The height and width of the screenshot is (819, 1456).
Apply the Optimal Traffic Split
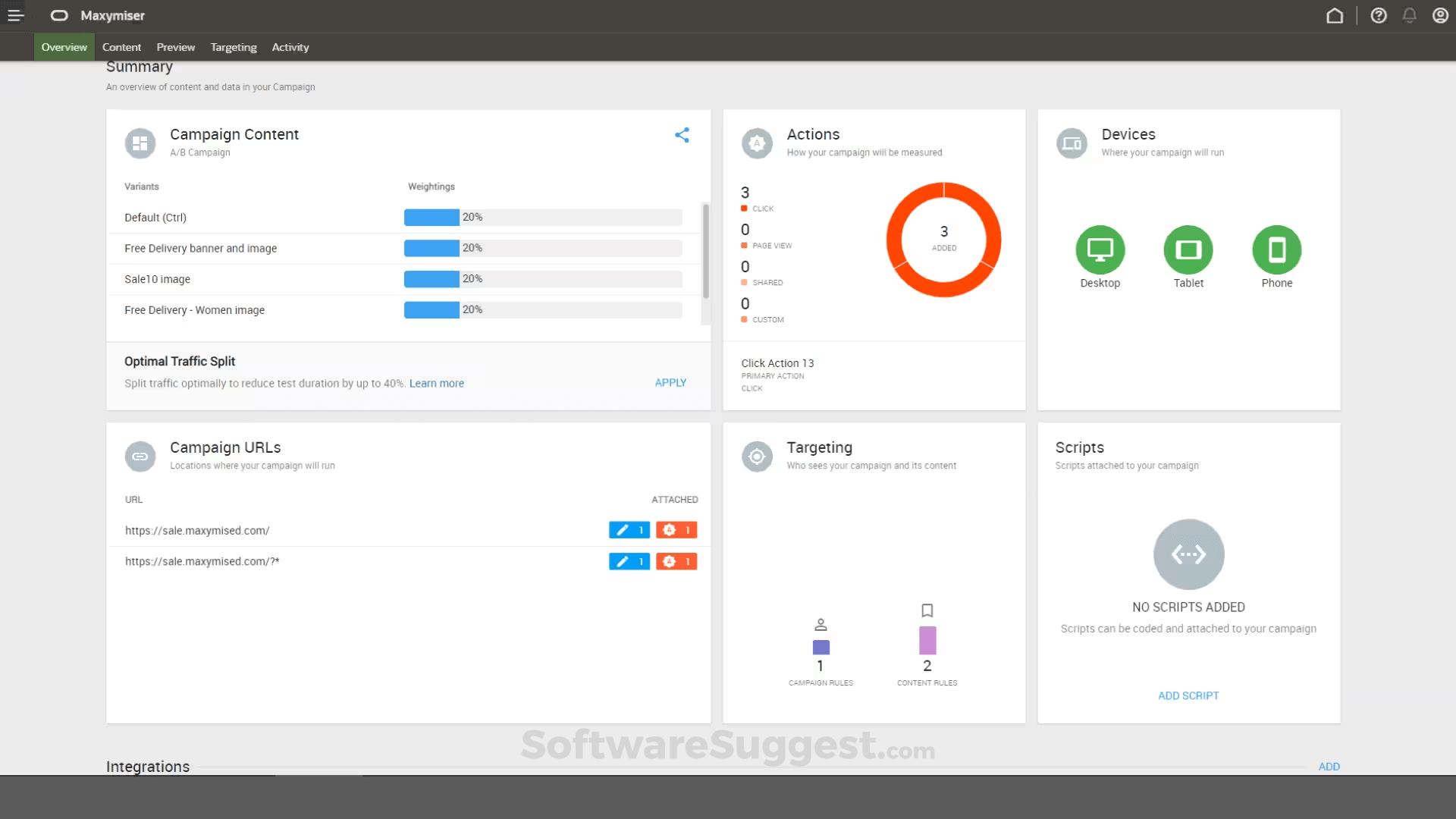tap(670, 382)
